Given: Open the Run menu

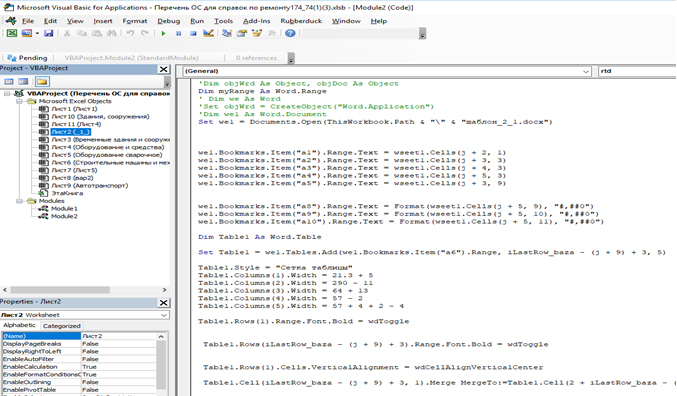Looking at the screenshot, I should (x=197, y=21).
